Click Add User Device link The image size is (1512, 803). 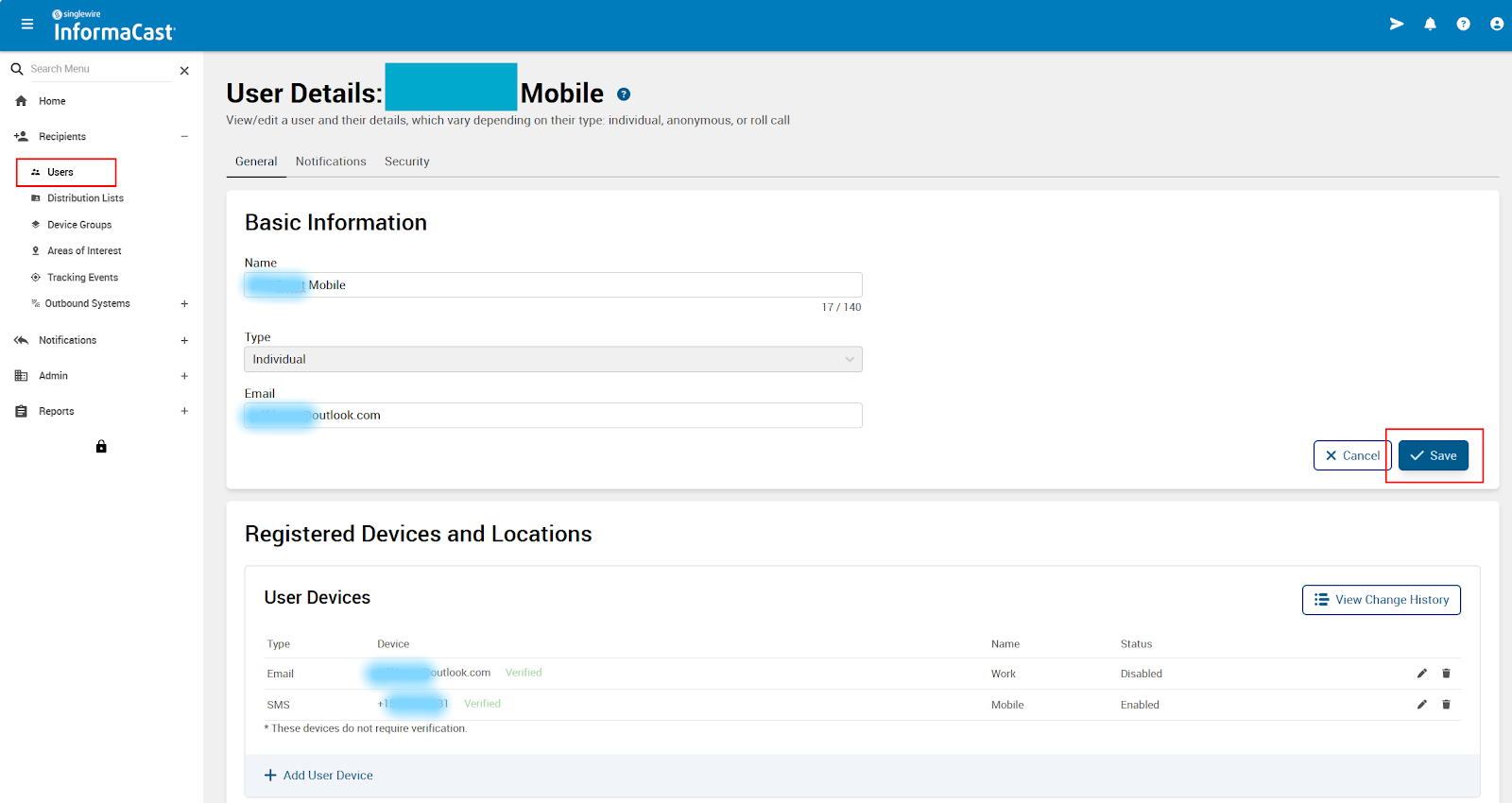point(318,776)
